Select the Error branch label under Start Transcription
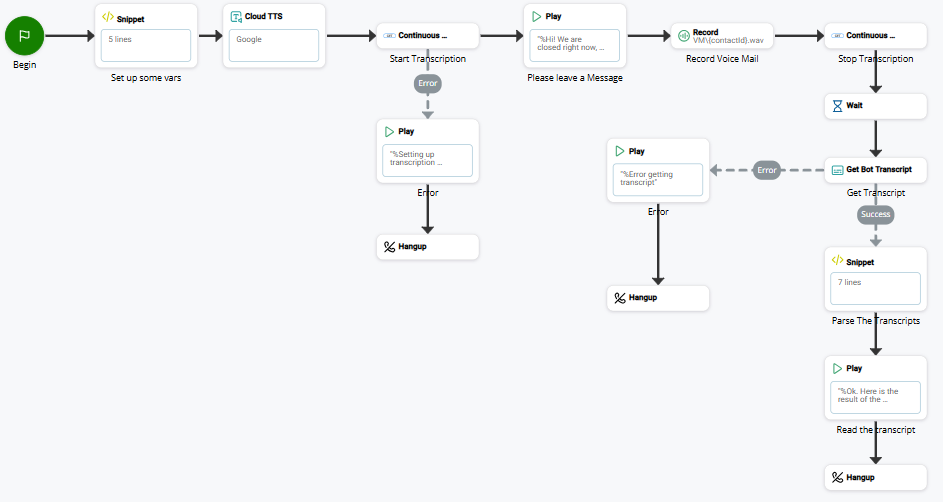The width and height of the screenshot is (943, 502). tap(428, 84)
